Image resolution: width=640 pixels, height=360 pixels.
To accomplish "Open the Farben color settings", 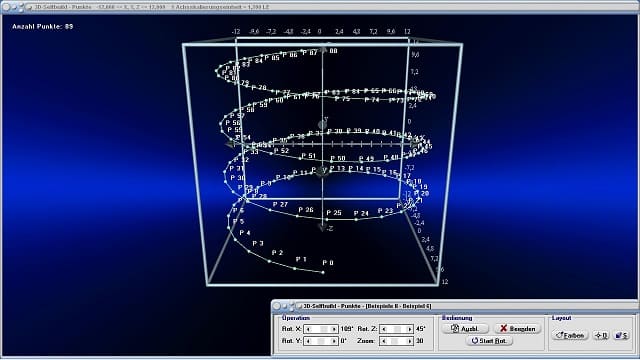I will pos(570,335).
